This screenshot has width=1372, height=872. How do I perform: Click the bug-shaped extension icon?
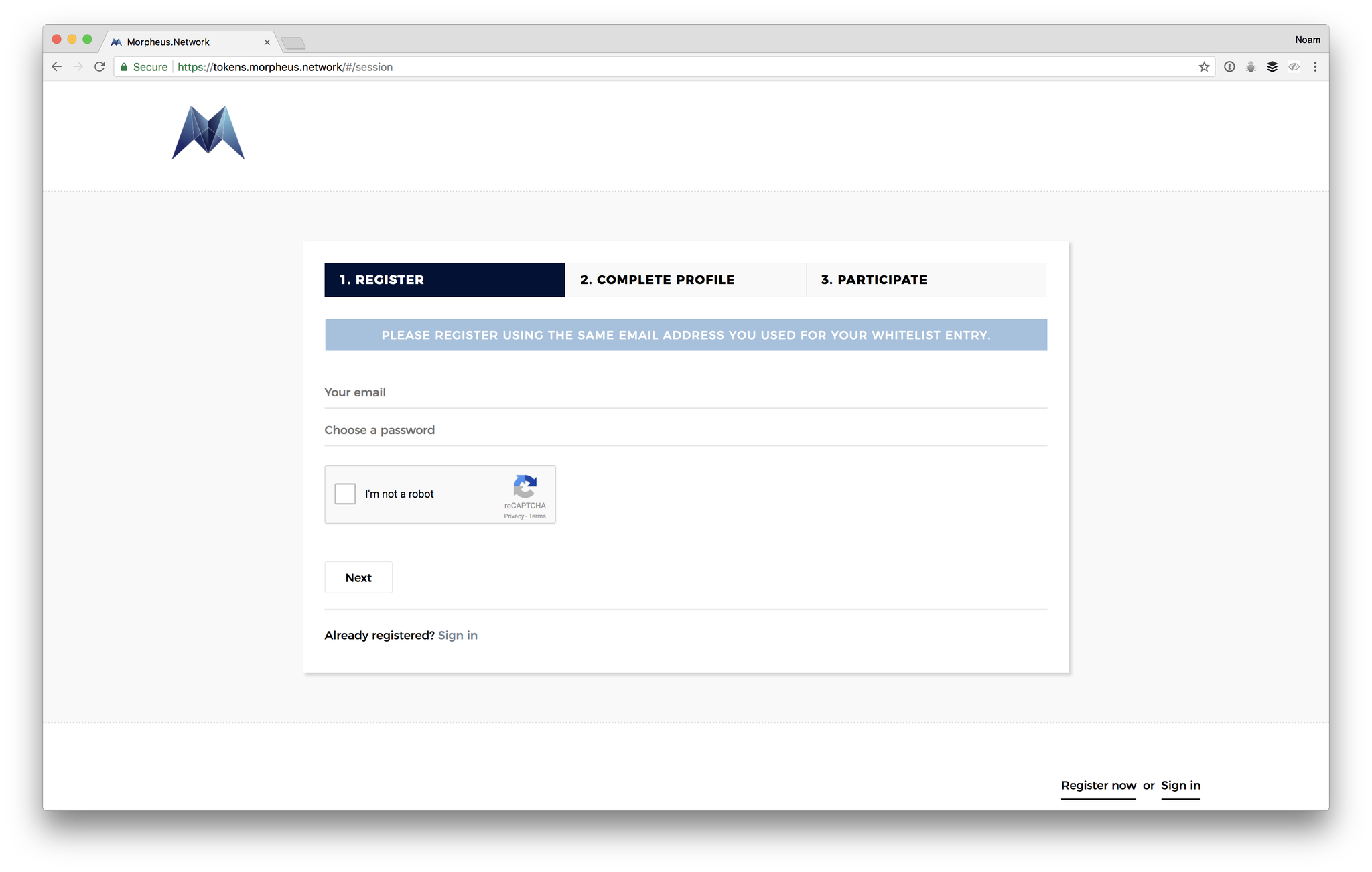(x=1250, y=66)
